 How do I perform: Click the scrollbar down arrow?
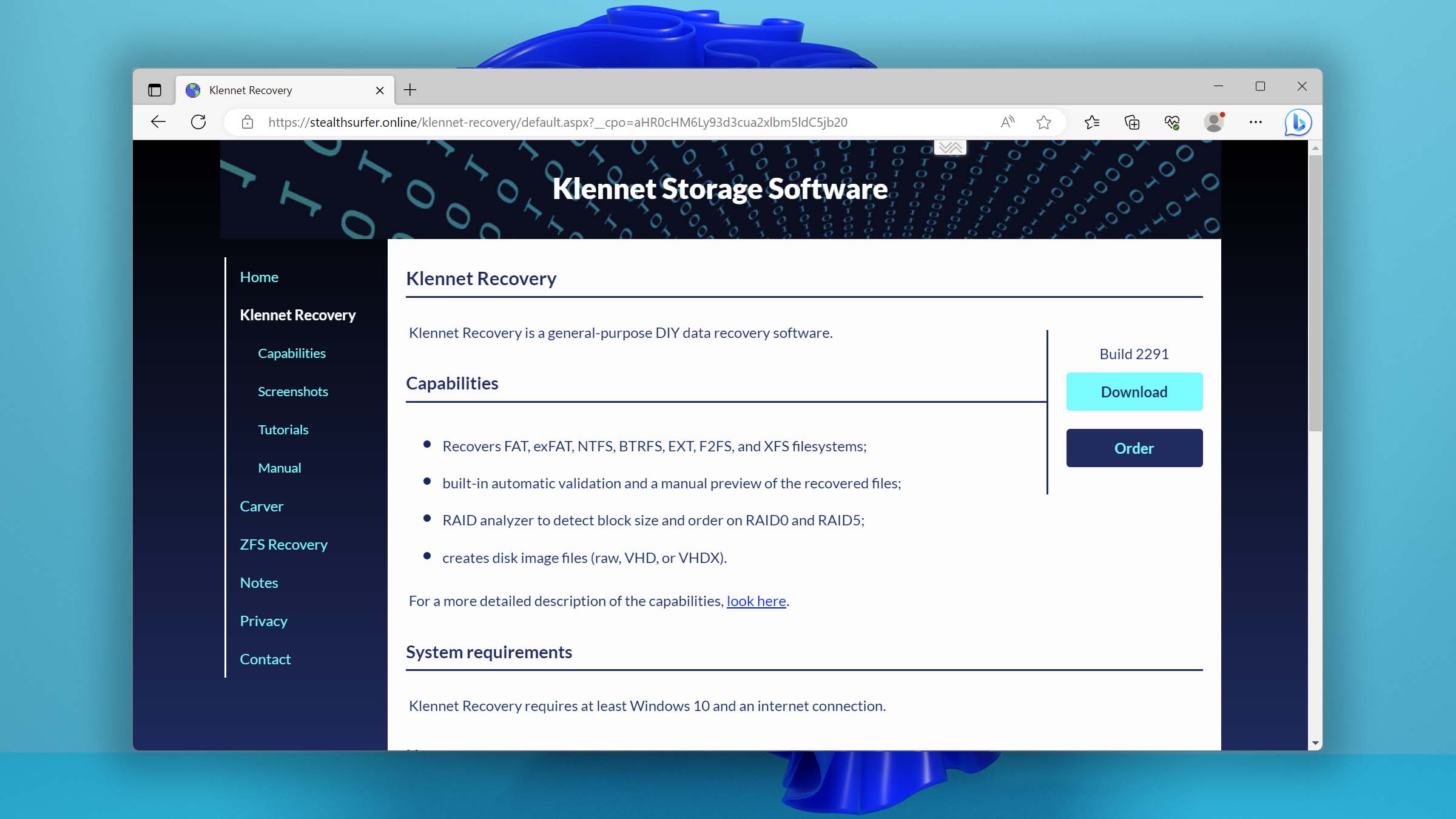click(x=1315, y=743)
